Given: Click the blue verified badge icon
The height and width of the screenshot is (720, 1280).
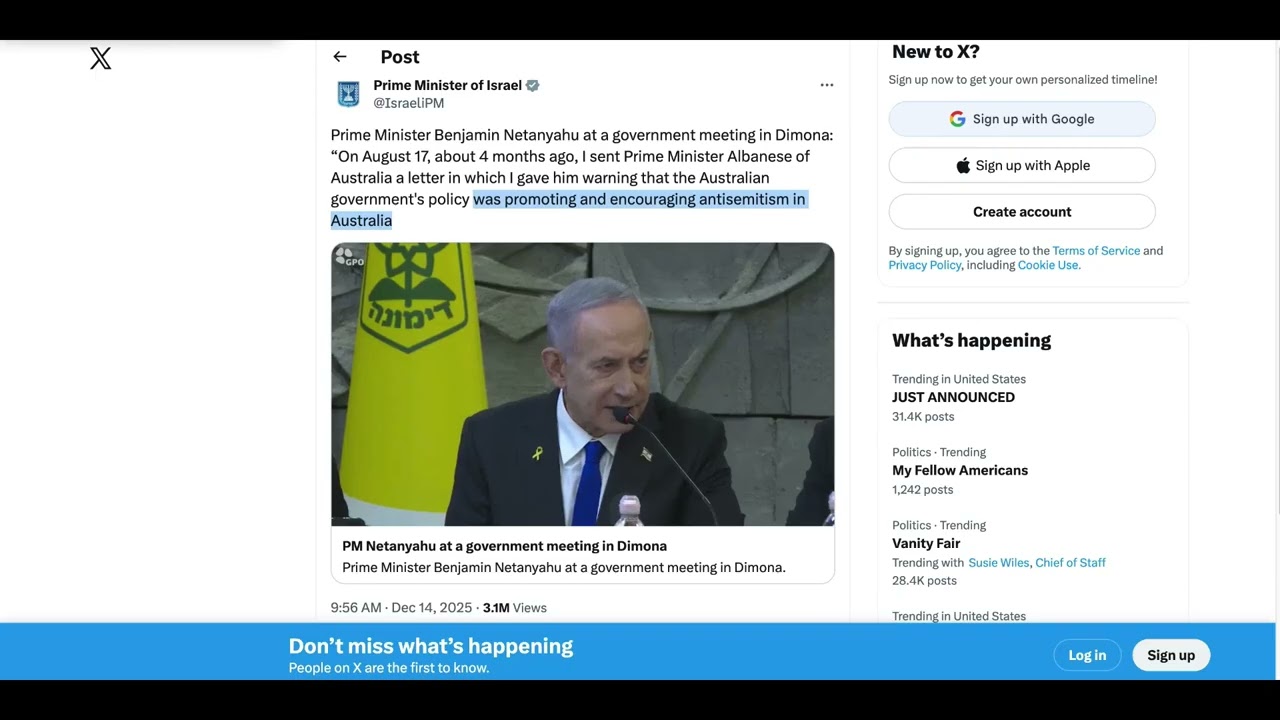Looking at the screenshot, I should pos(533,86).
